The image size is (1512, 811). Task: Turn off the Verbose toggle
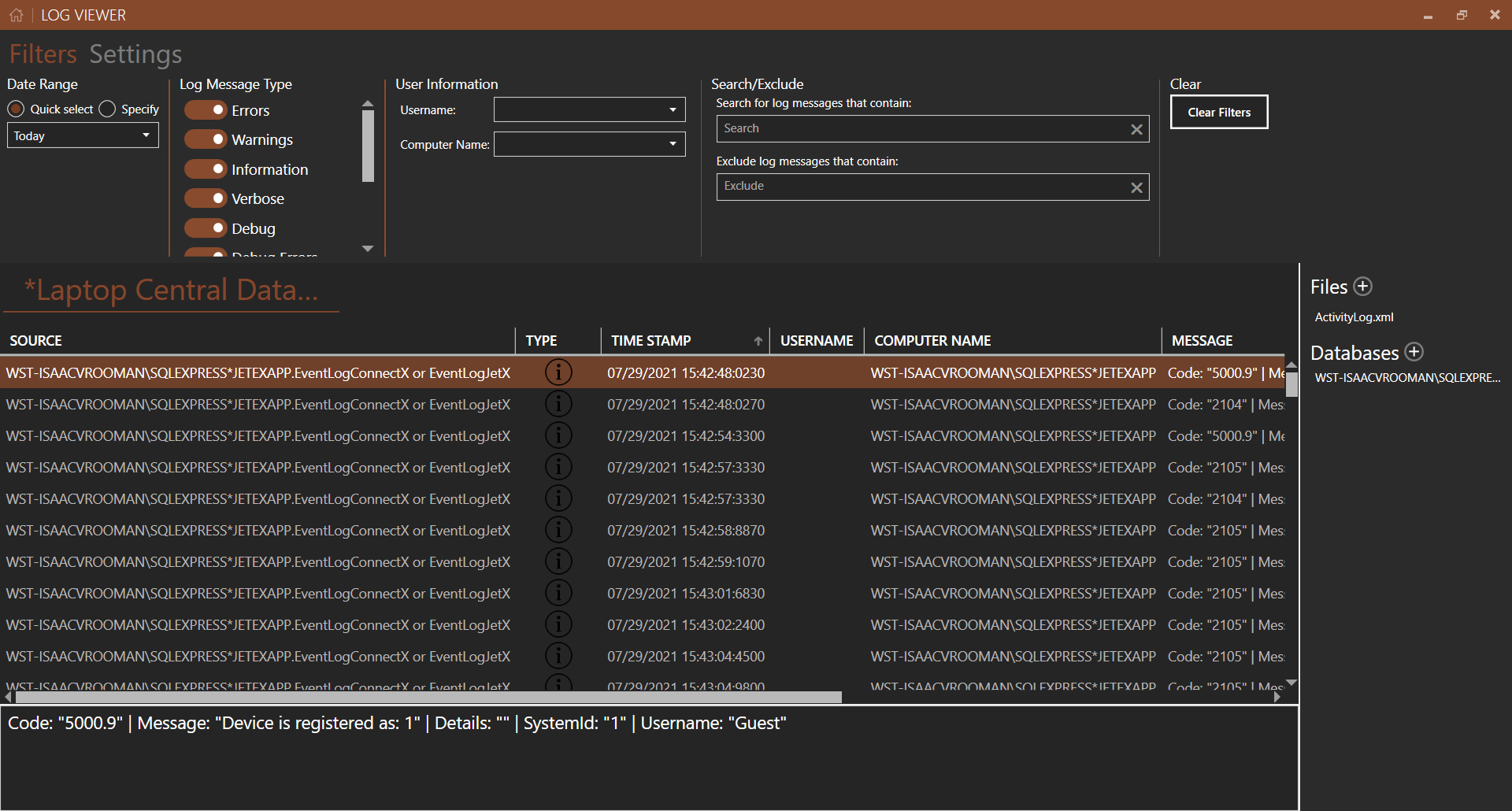pyautogui.click(x=206, y=198)
